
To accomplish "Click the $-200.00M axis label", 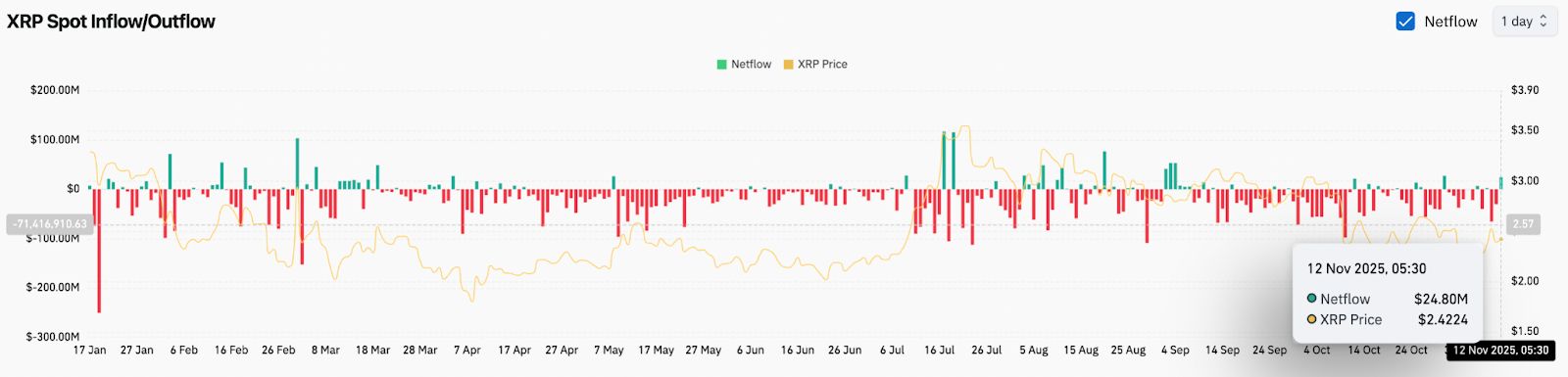I will pyautogui.click(x=53, y=287).
